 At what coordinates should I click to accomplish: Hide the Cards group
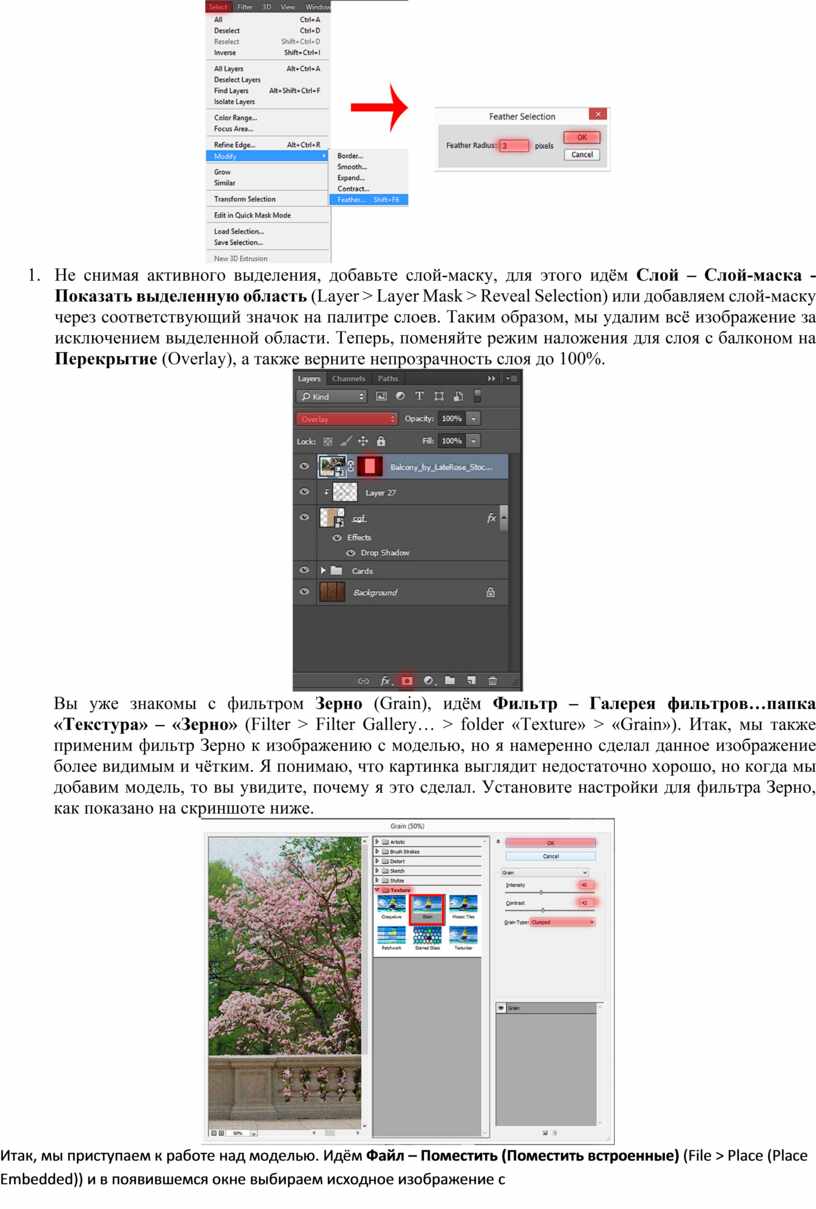pyautogui.click(x=304, y=570)
